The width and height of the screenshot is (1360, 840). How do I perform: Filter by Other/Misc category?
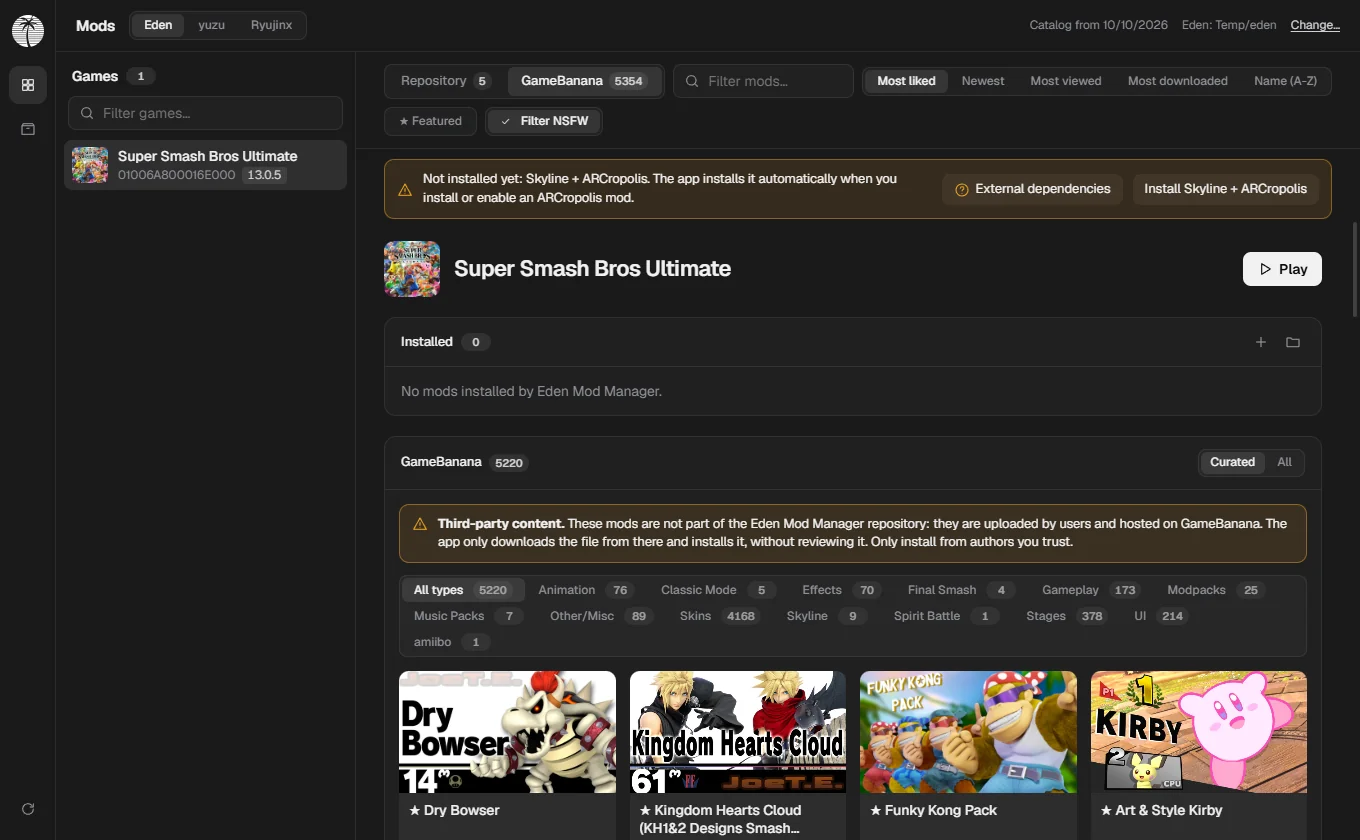[x=601, y=616]
